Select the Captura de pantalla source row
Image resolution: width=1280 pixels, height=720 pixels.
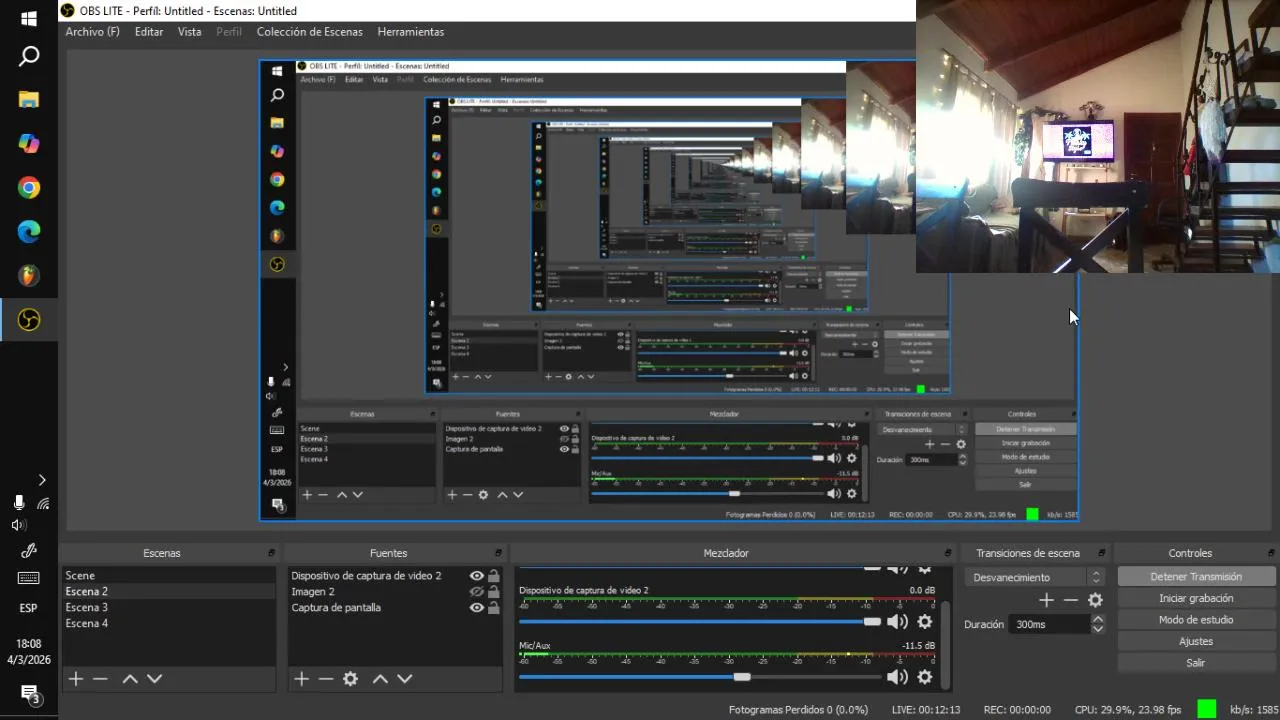coord(395,608)
